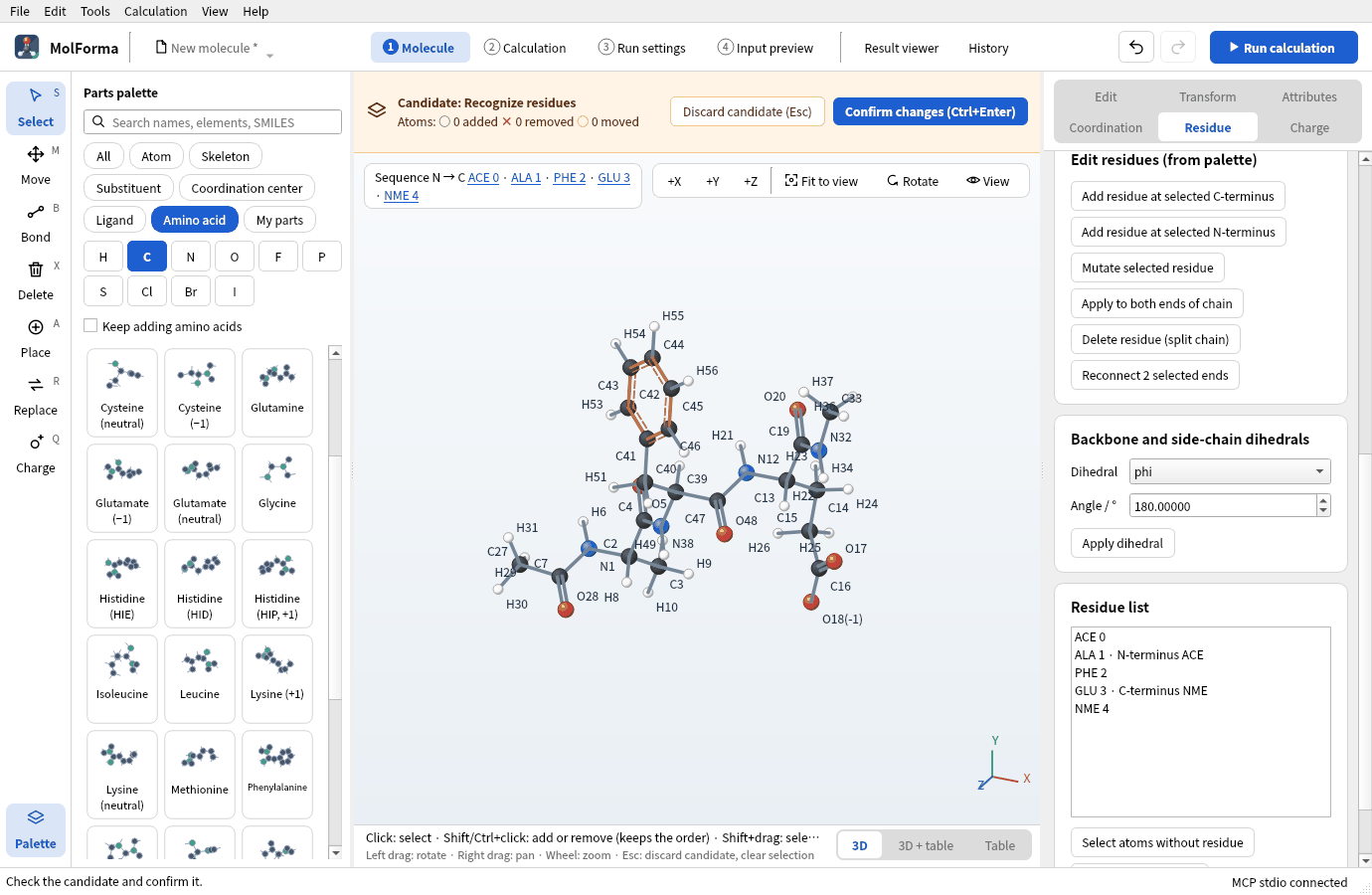Open the Tools menu
Viewport: 1372px width, 895px height.
[x=95, y=11]
